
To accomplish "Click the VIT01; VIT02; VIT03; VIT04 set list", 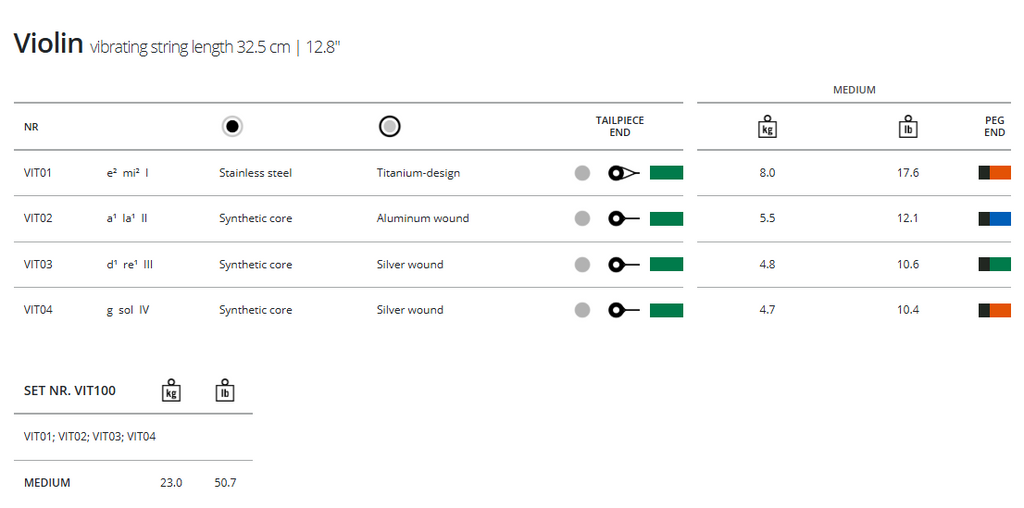I will 89,437.
